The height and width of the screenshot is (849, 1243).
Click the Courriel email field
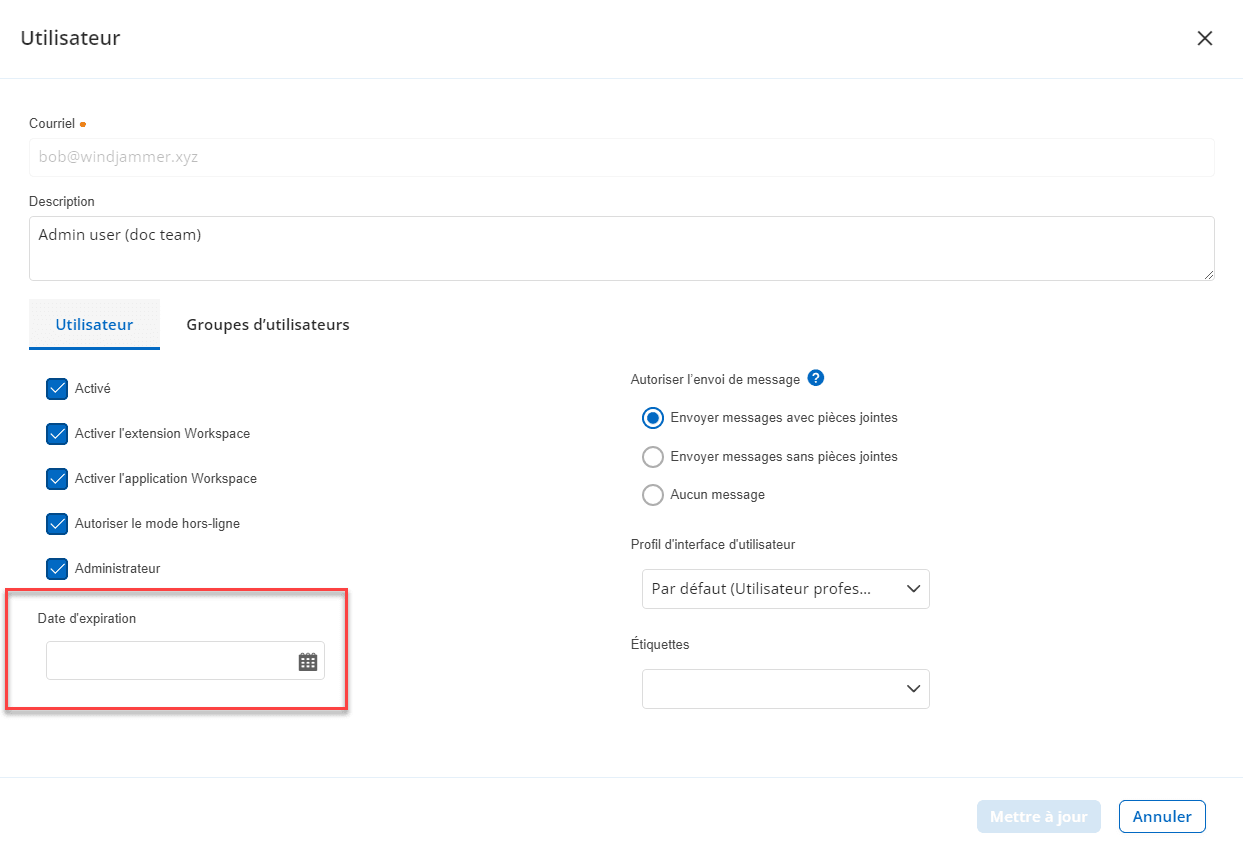coord(620,158)
